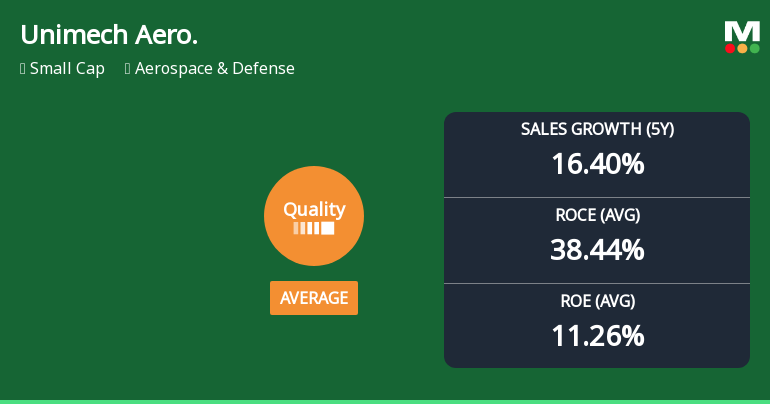Click the 38.44% ROCE value

597,249
